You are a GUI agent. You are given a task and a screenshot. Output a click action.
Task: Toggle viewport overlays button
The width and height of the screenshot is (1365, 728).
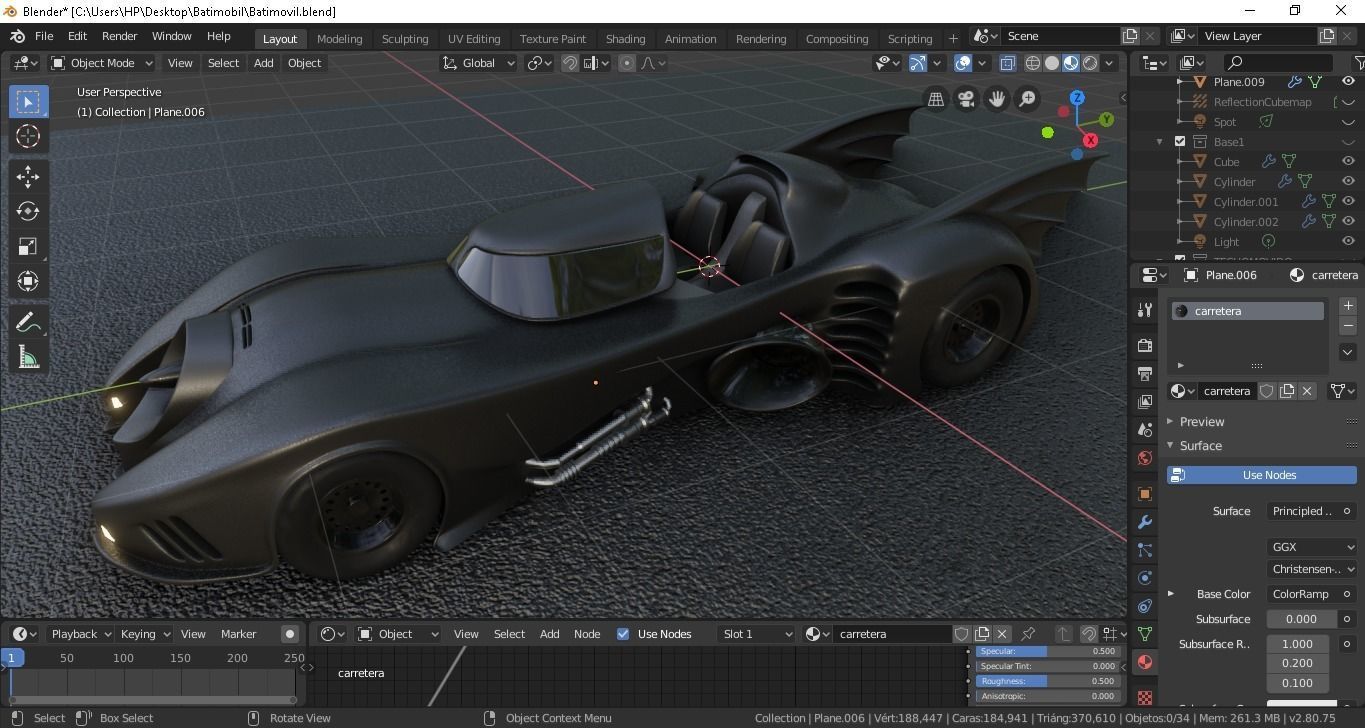pos(963,63)
